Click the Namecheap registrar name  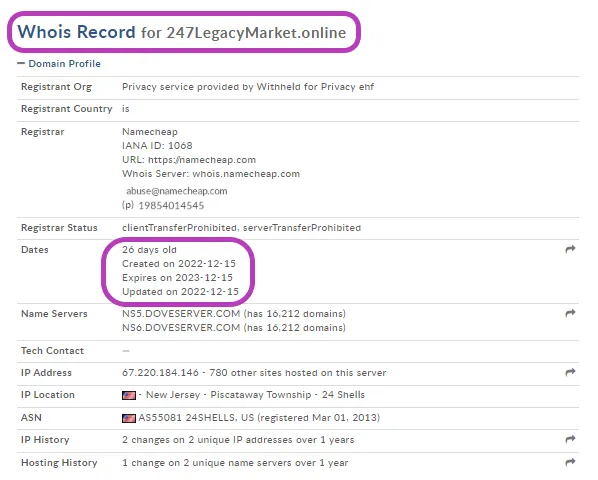150,132
